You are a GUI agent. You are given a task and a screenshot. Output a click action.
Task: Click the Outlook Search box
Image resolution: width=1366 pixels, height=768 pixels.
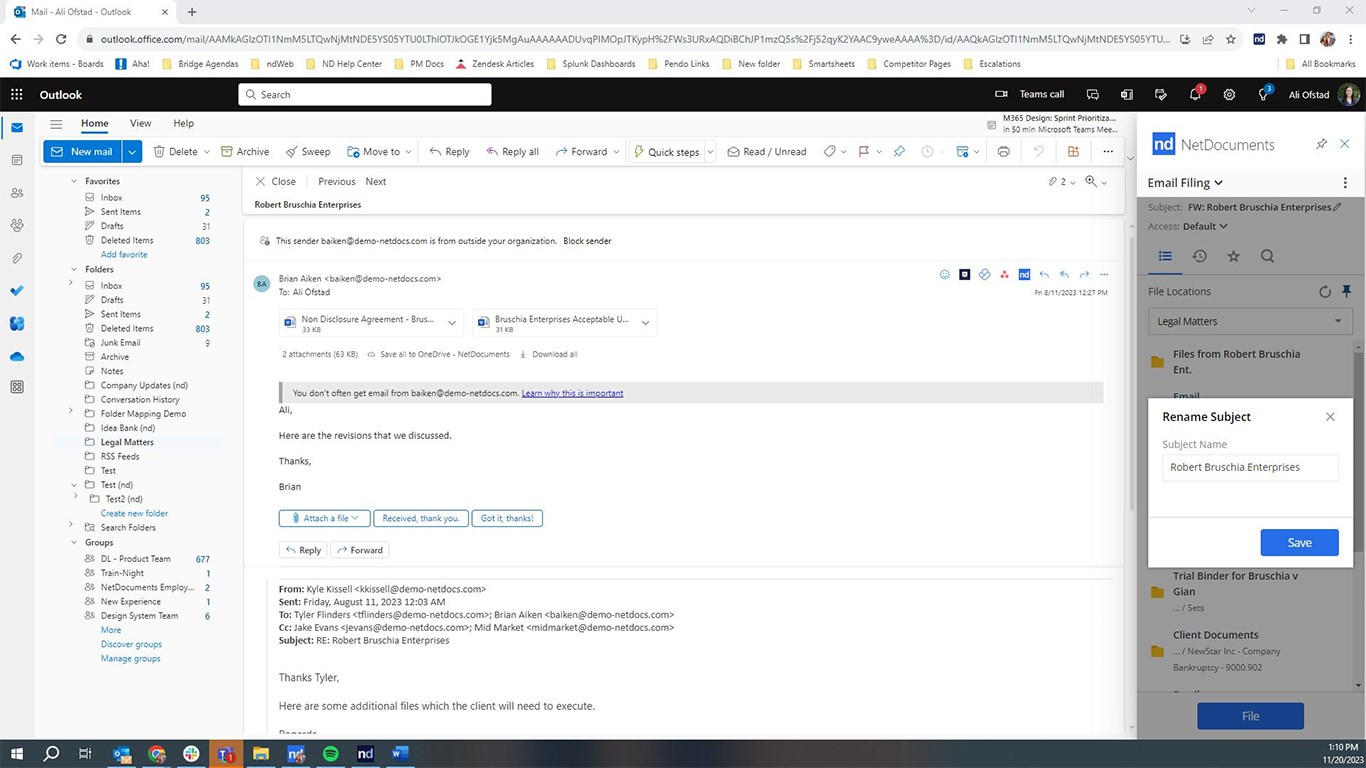click(x=365, y=94)
